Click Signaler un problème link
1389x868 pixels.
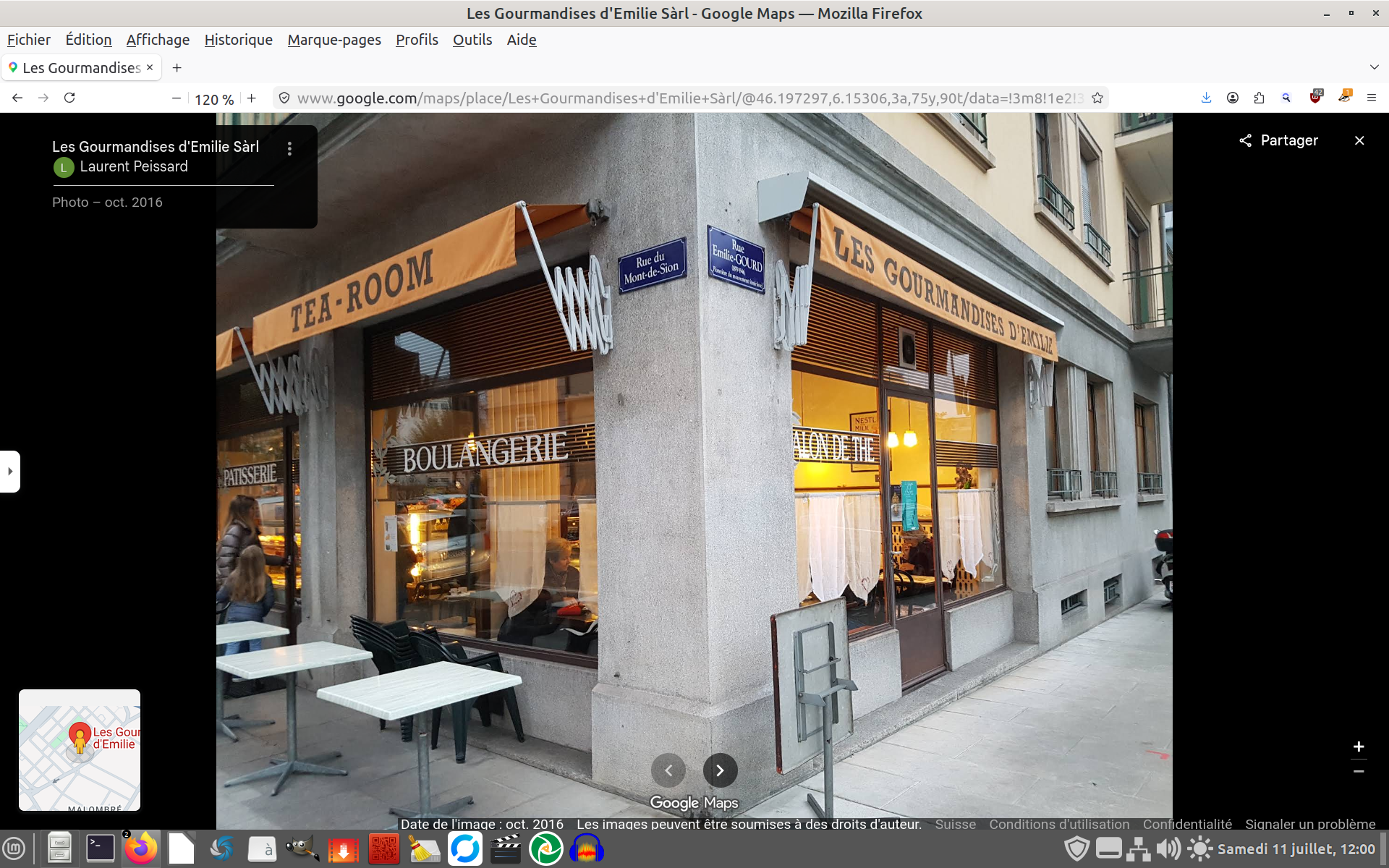[x=1310, y=824]
